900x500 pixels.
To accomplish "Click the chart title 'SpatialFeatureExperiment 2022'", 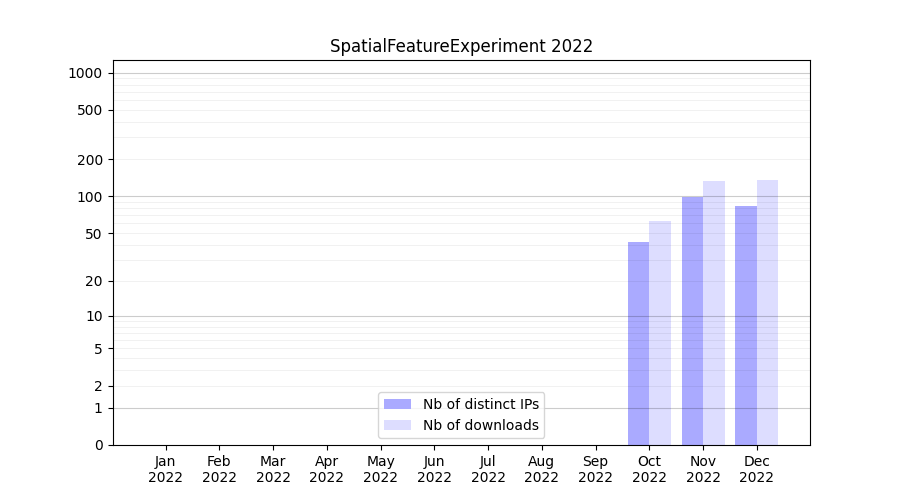I will click(461, 46).
